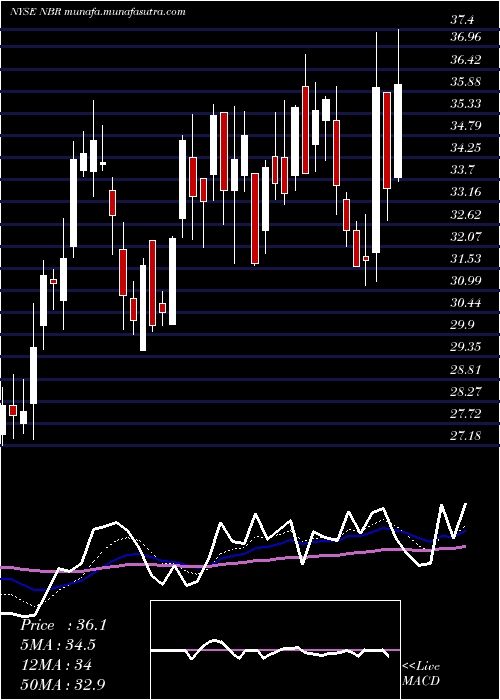
Task: Click the 28.81 price axis label
Action: click(x=466, y=369)
